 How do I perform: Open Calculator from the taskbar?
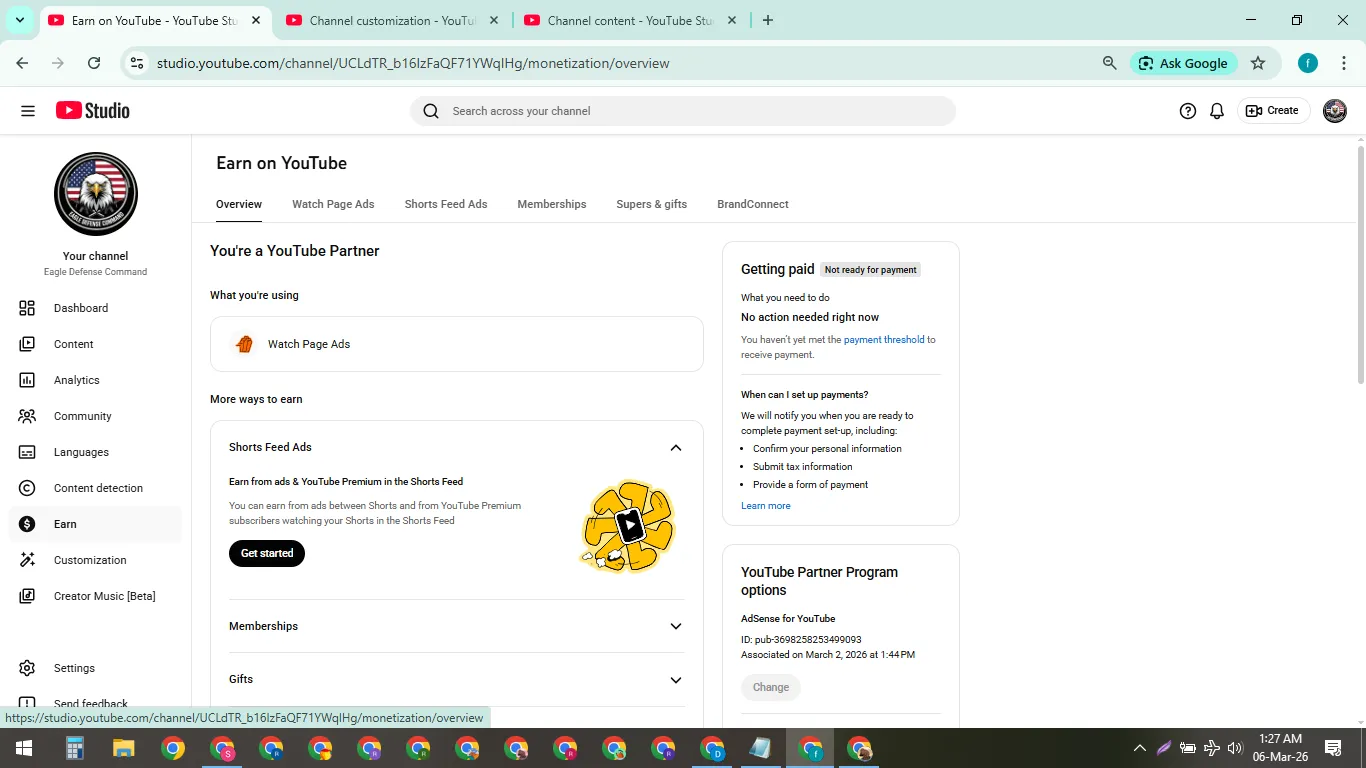click(74, 748)
